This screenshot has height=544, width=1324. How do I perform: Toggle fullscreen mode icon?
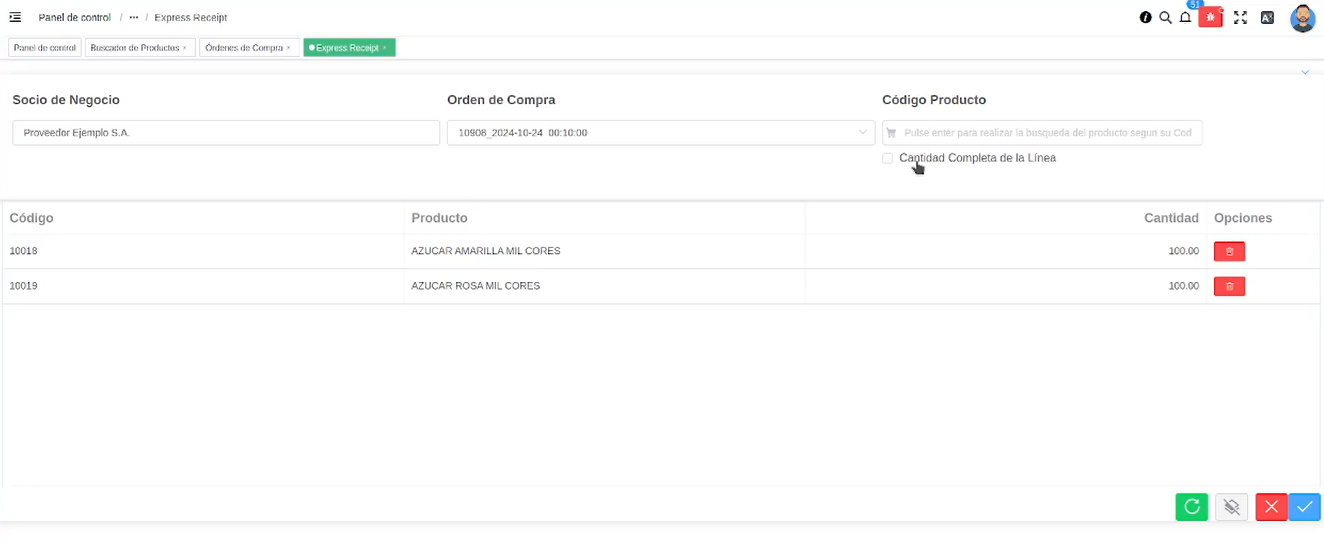1240,17
